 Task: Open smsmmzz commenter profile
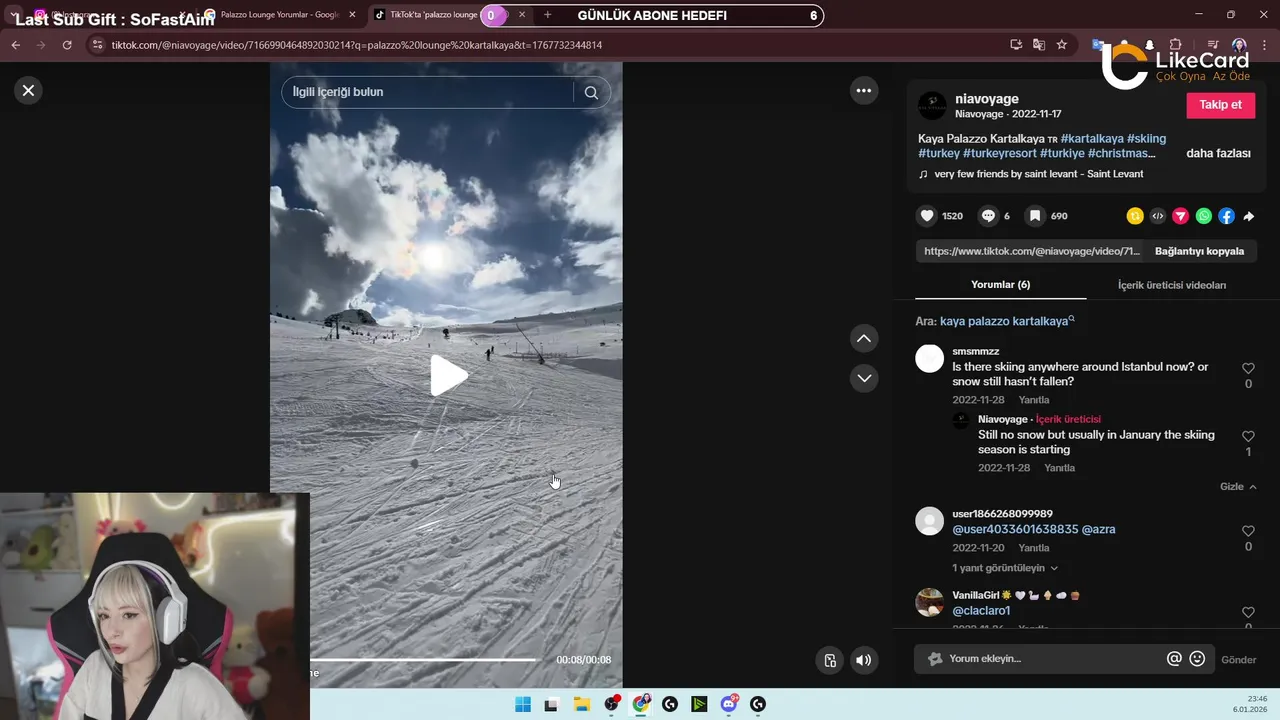[x=930, y=359]
